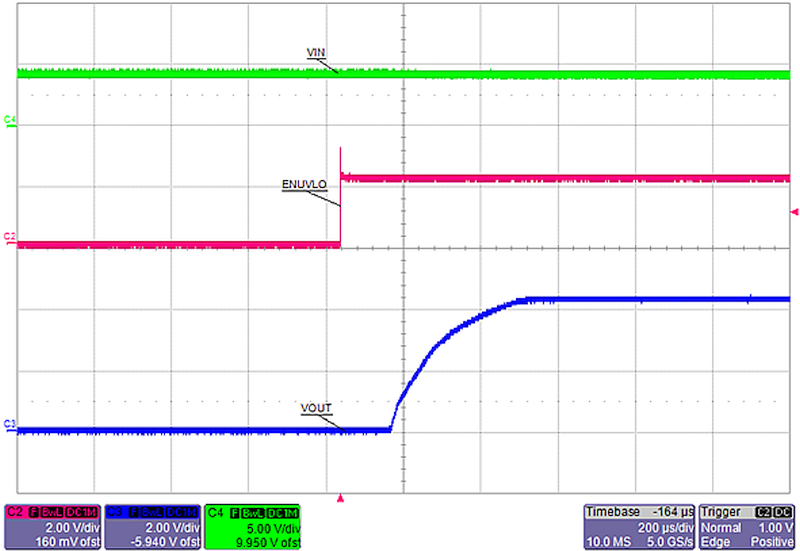Select the VIN waveform label
The width and height of the screenshot is (800, 551).
(x=316, y=53)
